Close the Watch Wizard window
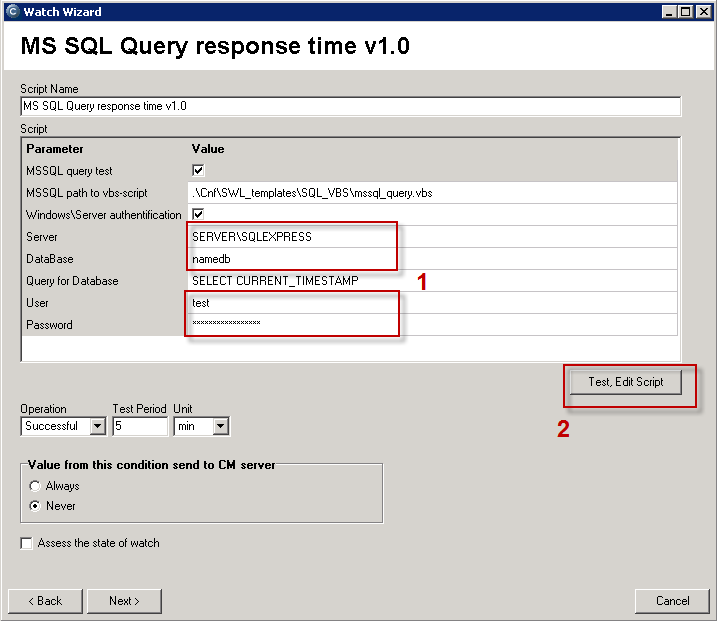This screenshot has width=717, height=621. coord(704,11)
